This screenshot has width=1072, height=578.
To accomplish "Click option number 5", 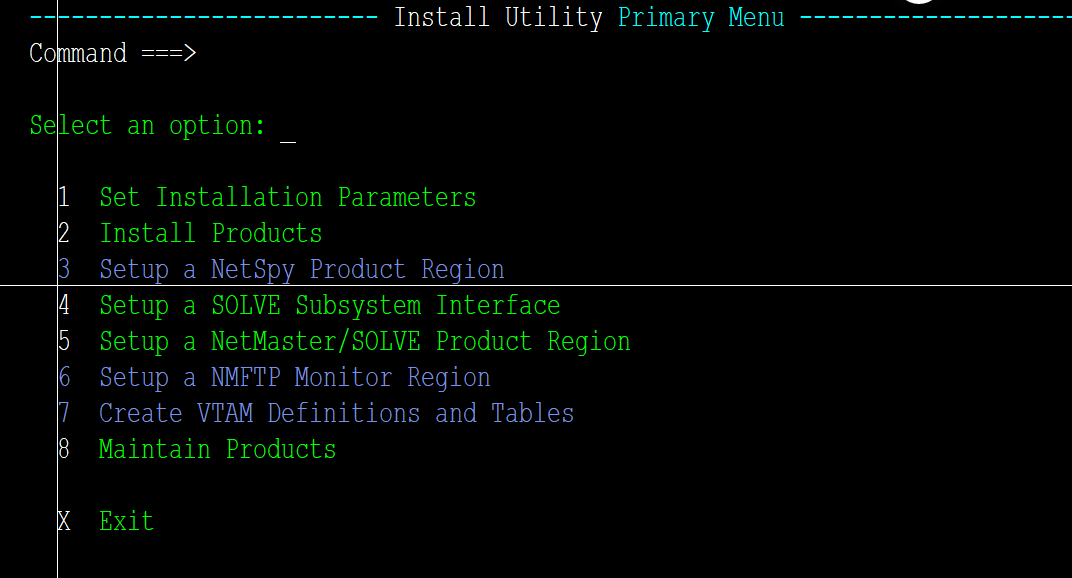I will pos(64,342).
